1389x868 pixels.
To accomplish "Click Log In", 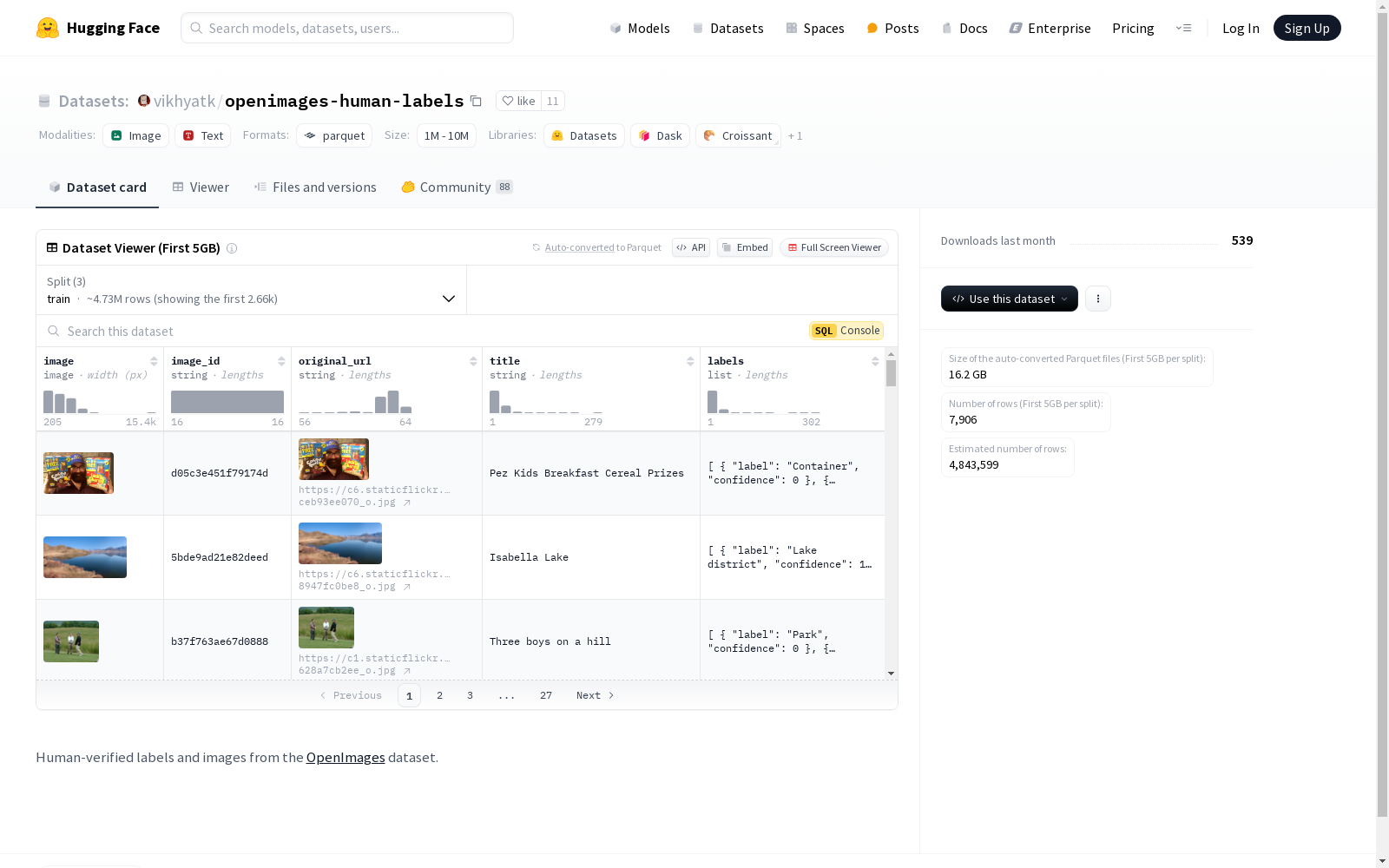I will pyautogui.click(x=1241, y=28).
